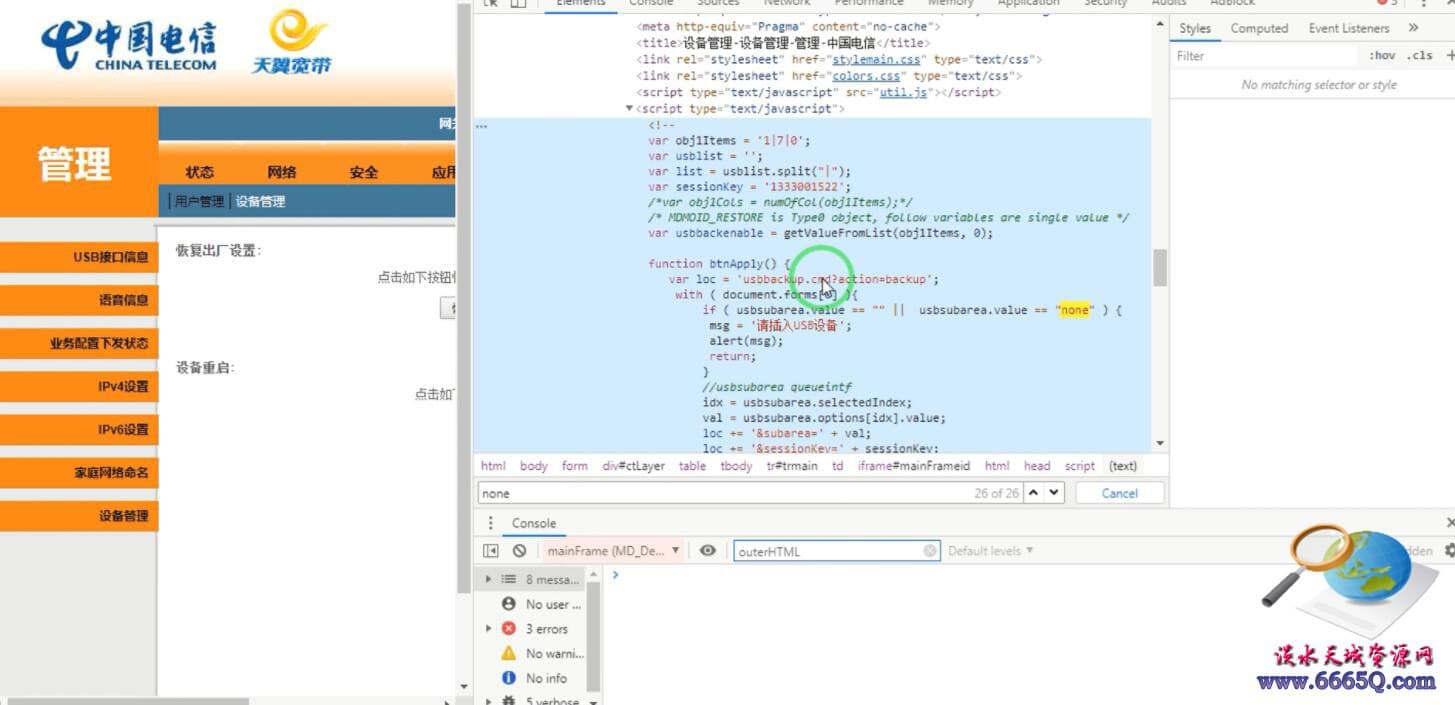The width and height of the screenshot is (1455, 705).
Task: Click the Elements panel scrollbar thumb
Action: (x=1159, y=267)
